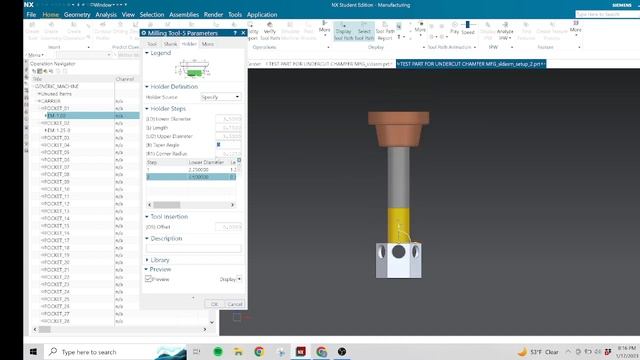Click Create Geometry in ribbon
640x360 pixels.
pos(51,31)
